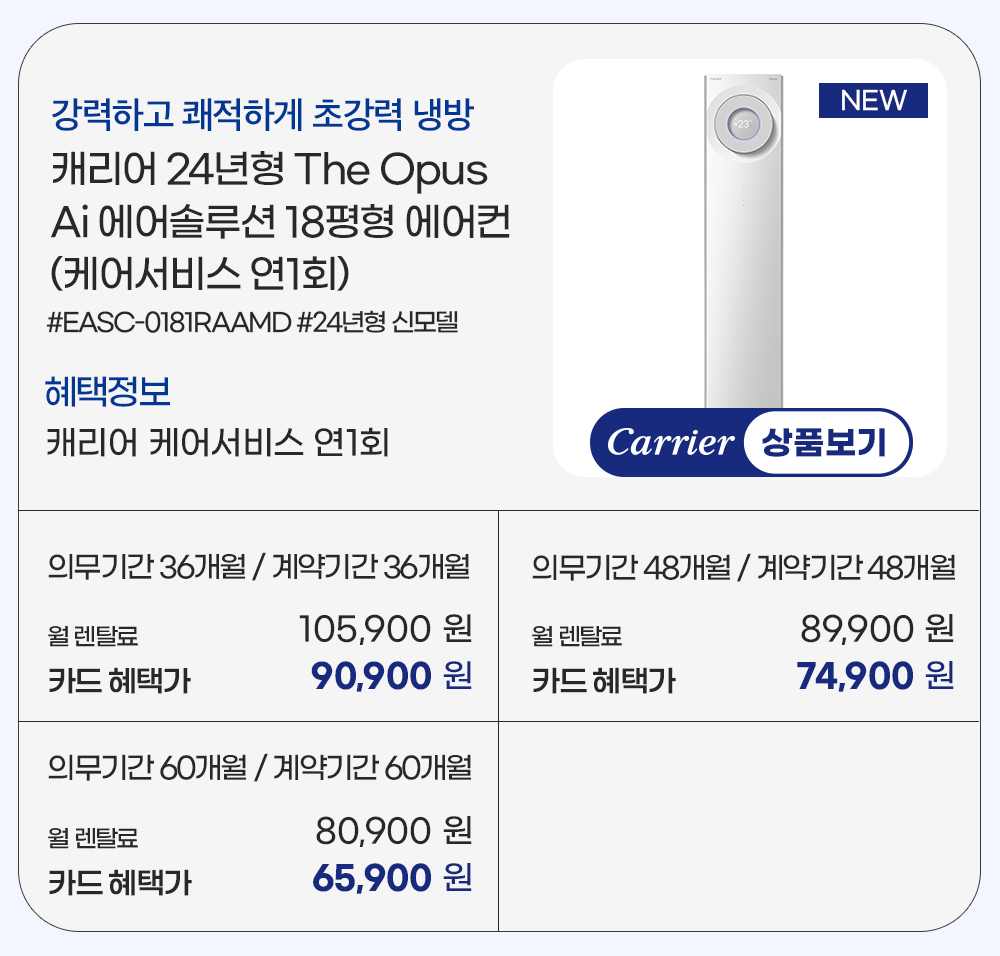Click the 90,900 원 card benefit price
This screenshot has height=956, width=1000.
[x=391, y=677]
